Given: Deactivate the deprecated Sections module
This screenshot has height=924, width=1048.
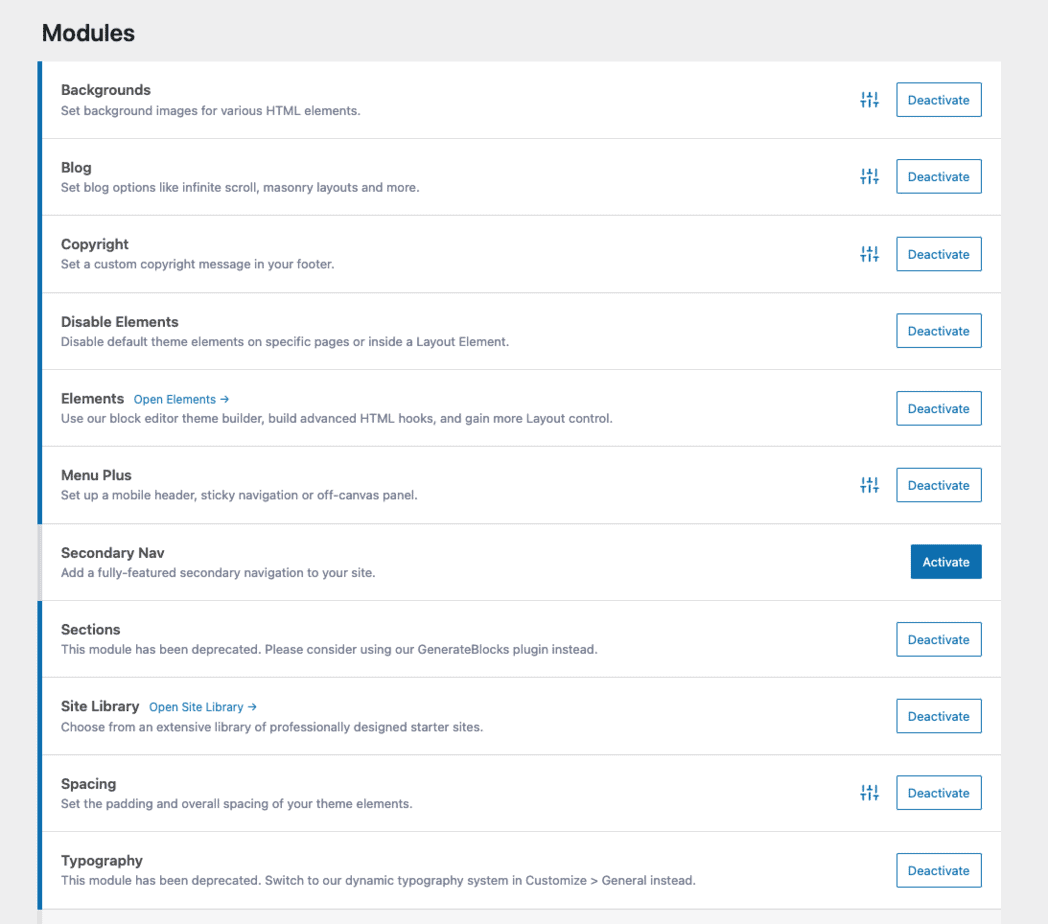Looking at the screenshot, I should 938,639.
